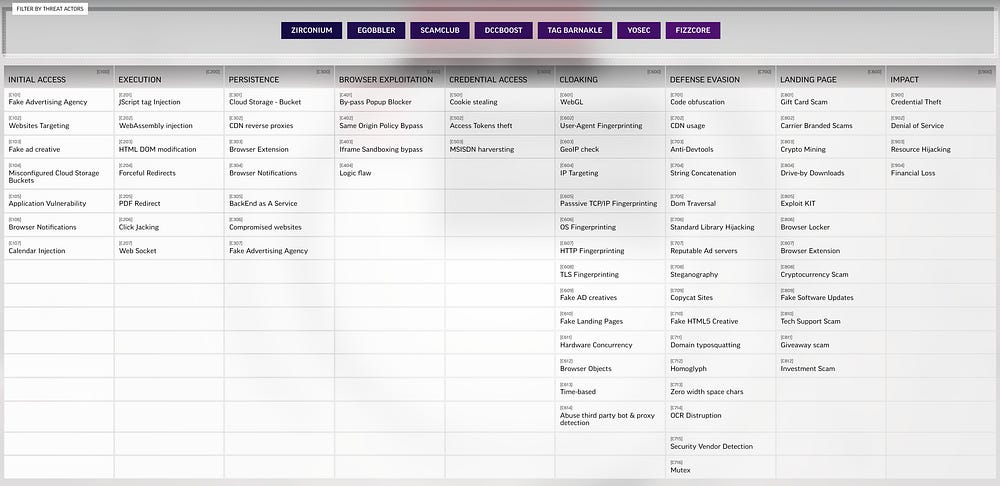This screenshot has width=1000, height=486.
Task: Select the WebGL cloaking technique
Action: (x=610, y=99)
